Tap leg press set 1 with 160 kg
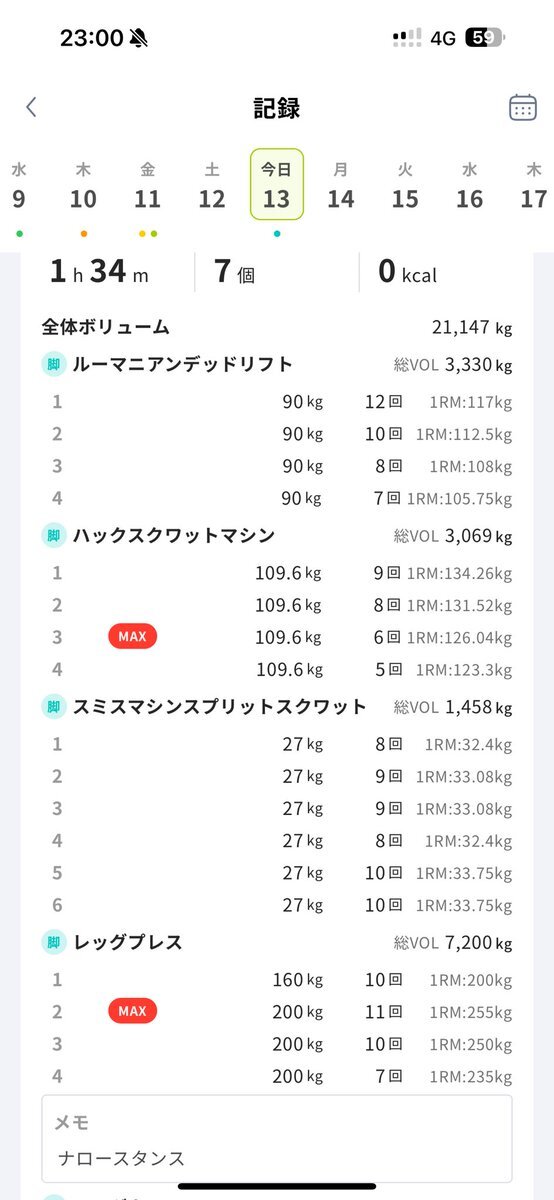 (277, 980)
